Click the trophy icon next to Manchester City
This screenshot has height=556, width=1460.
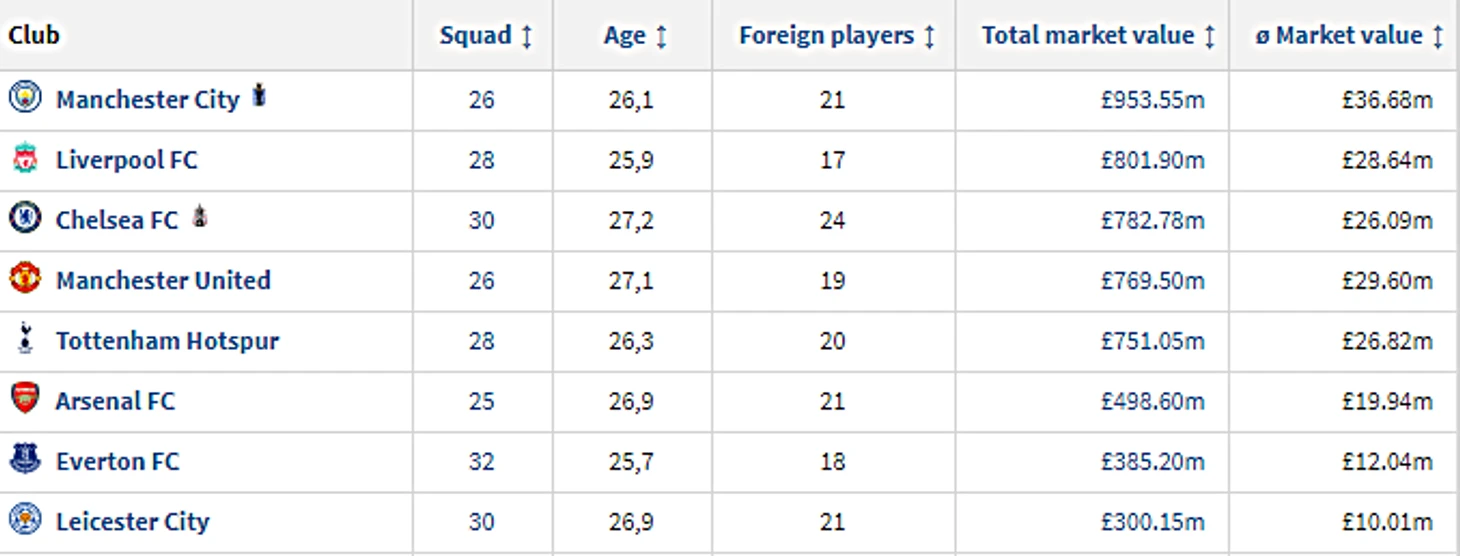259,96
